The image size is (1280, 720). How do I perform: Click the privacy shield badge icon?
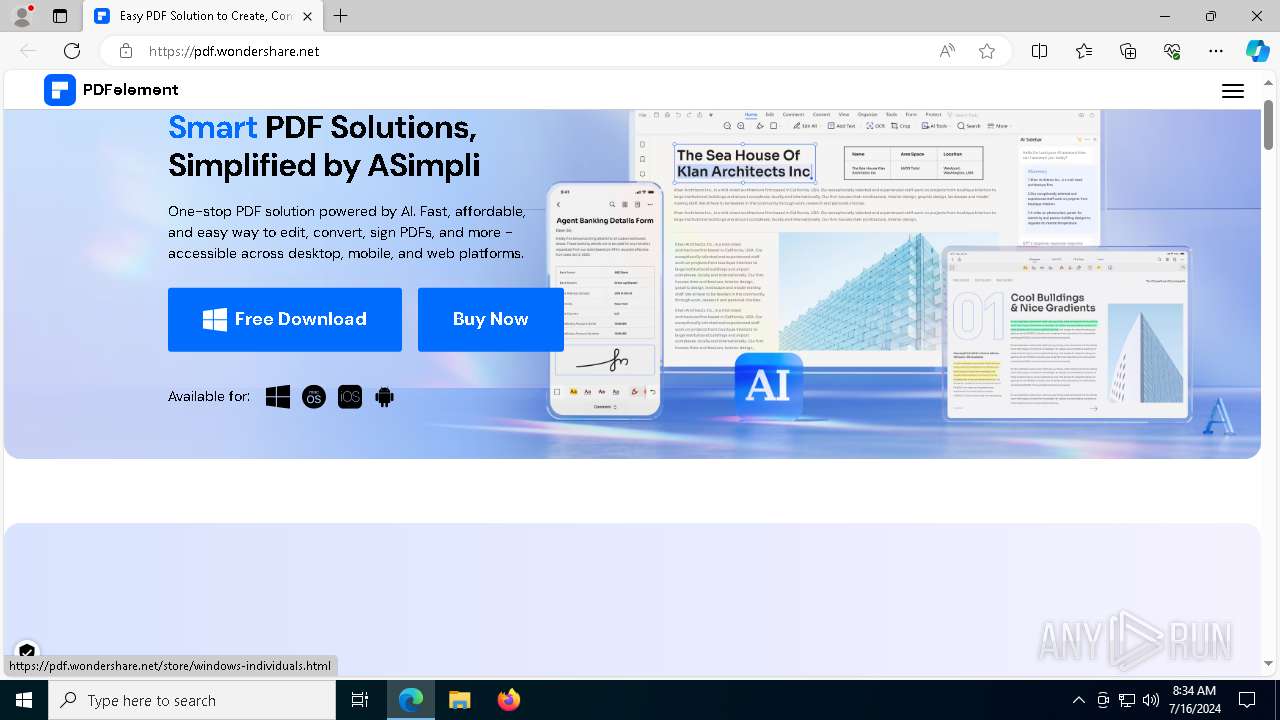pyautogui.click(x=27, y=651)
